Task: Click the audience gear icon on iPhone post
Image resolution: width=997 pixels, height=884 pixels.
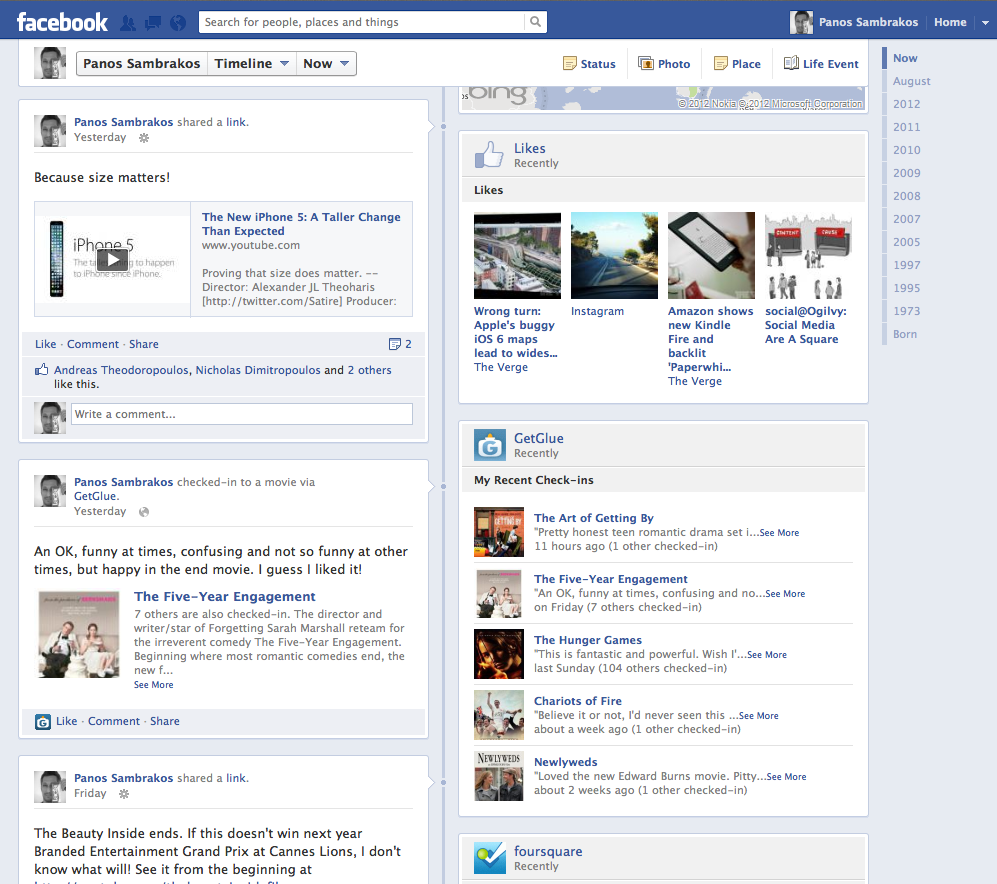Action: coord(144,138)
